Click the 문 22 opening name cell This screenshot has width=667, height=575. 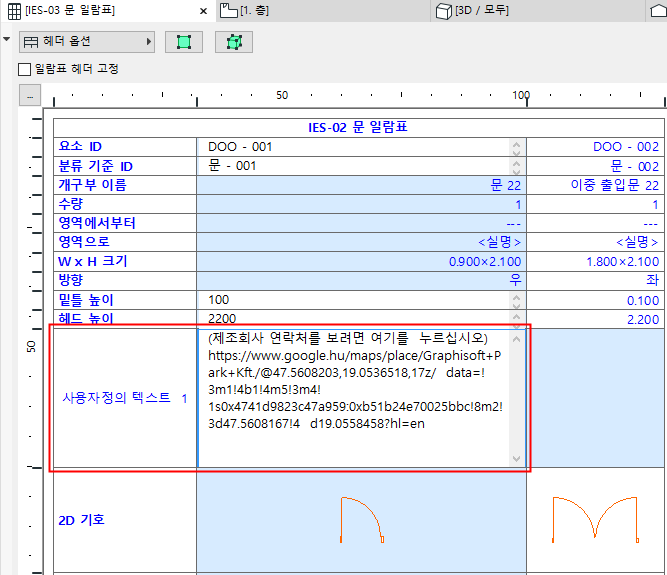point(362,185)
